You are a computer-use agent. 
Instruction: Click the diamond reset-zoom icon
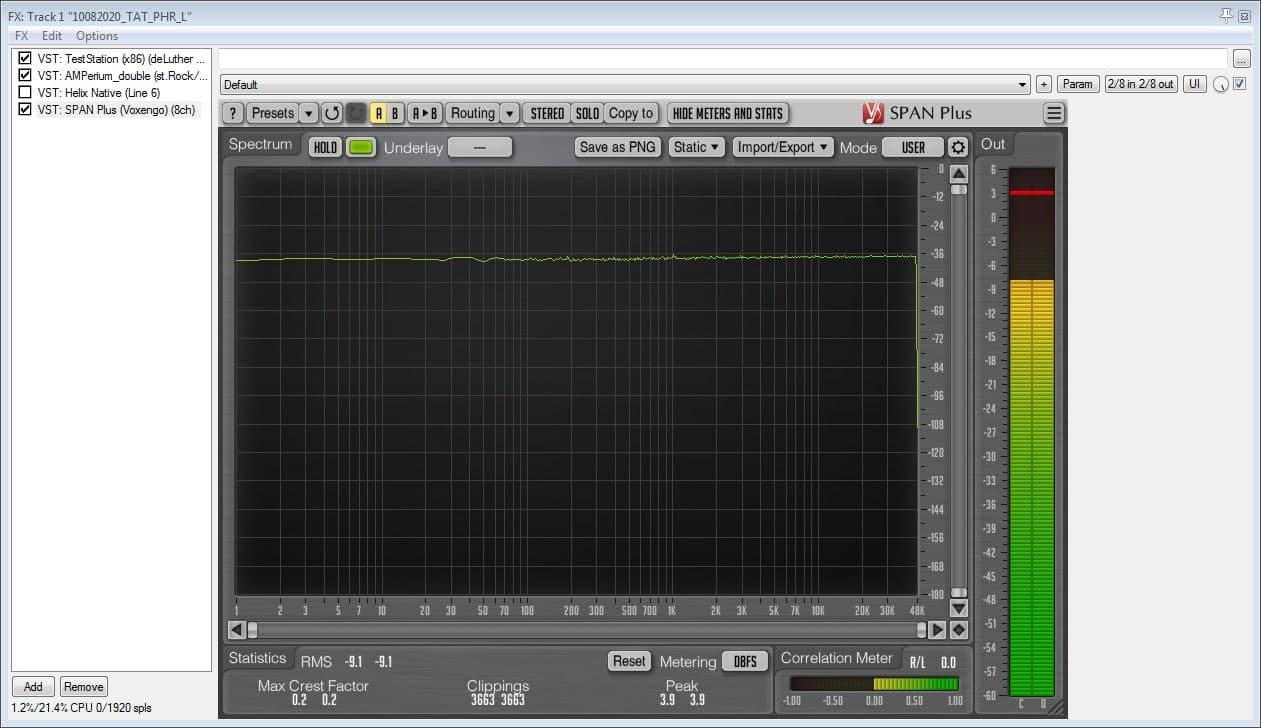point(958,630)
